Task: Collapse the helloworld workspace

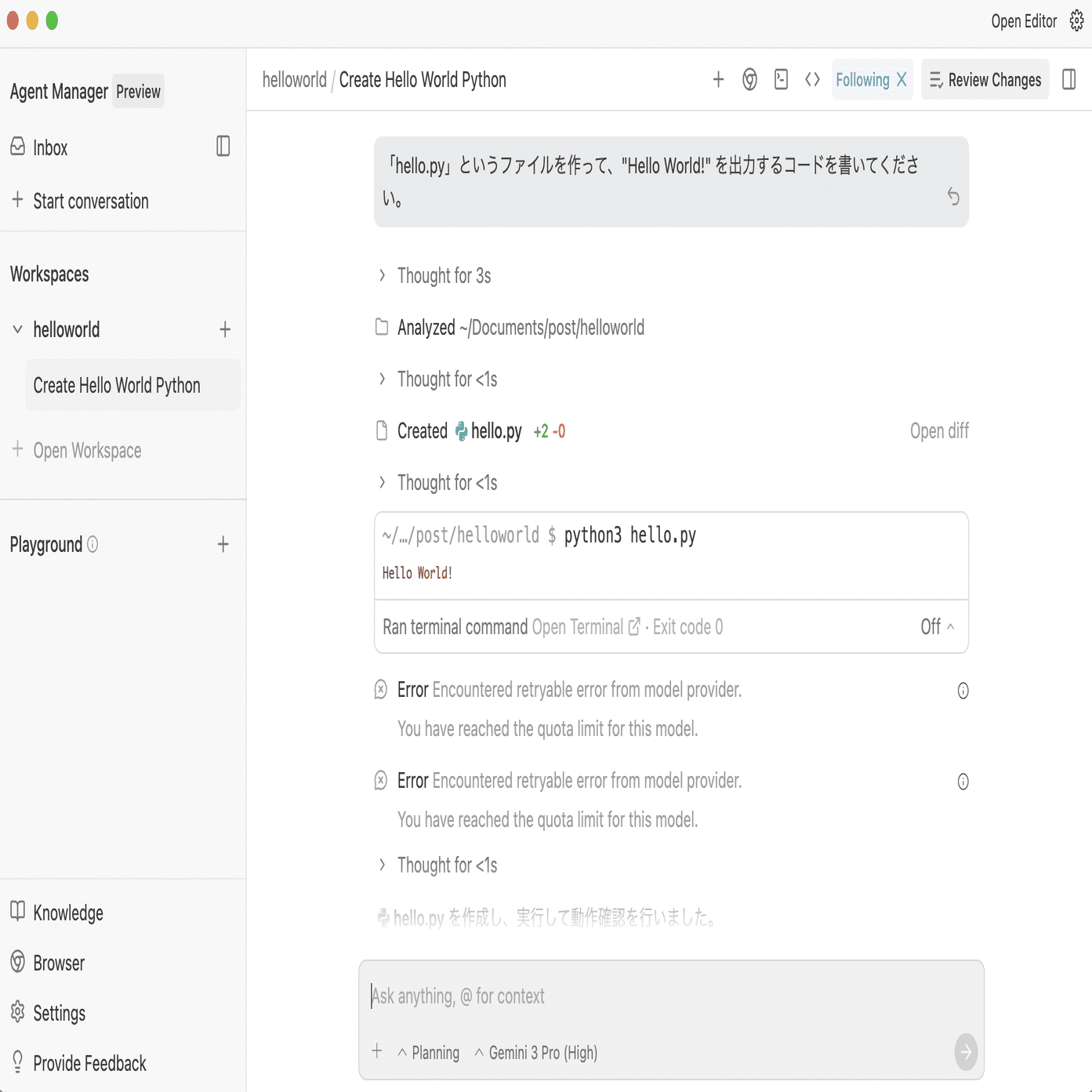Action: pos(17,329)
